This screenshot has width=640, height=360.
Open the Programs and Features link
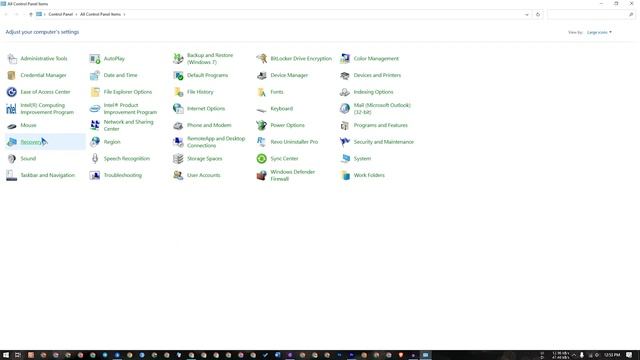(x=380, y=125)
